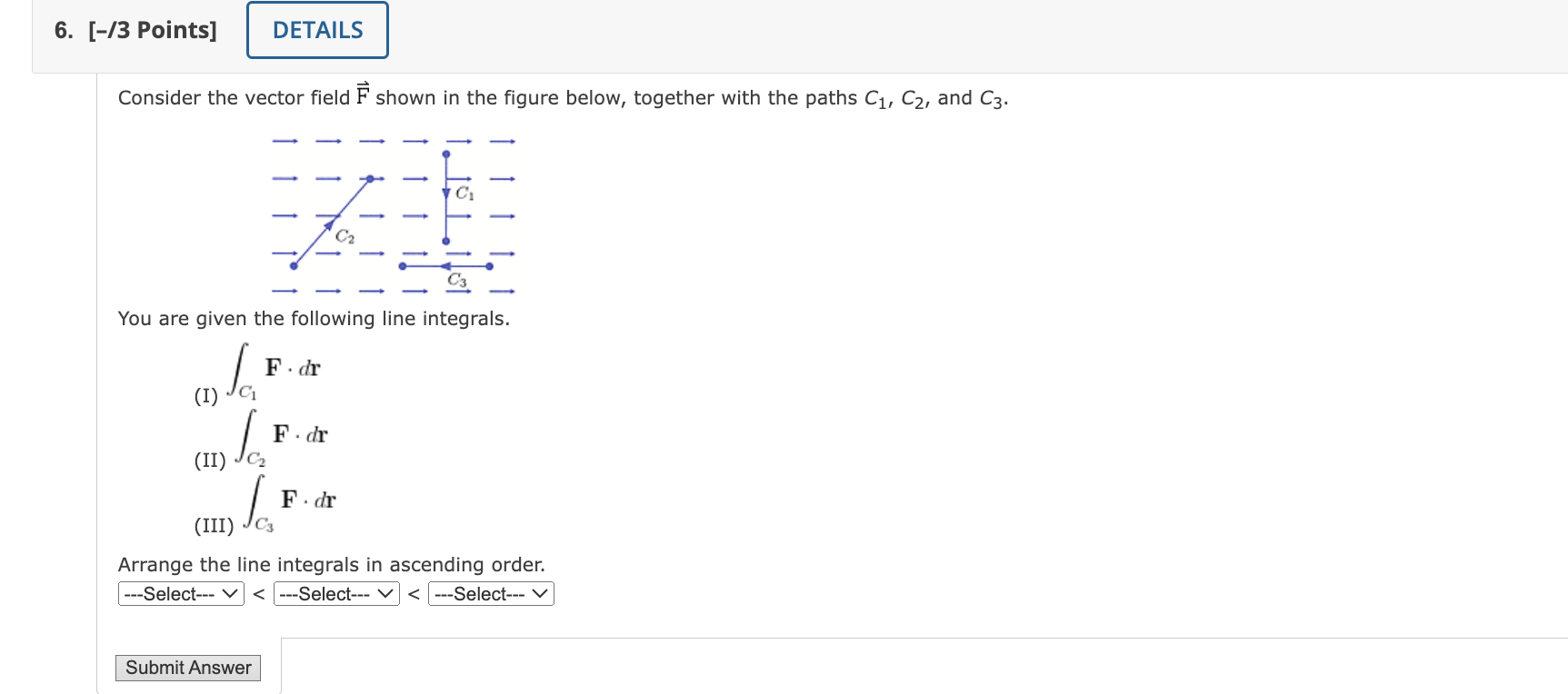Screen dimensions: 1568x694
Task: Click the Submit Answer button
Action: (187, 668)
